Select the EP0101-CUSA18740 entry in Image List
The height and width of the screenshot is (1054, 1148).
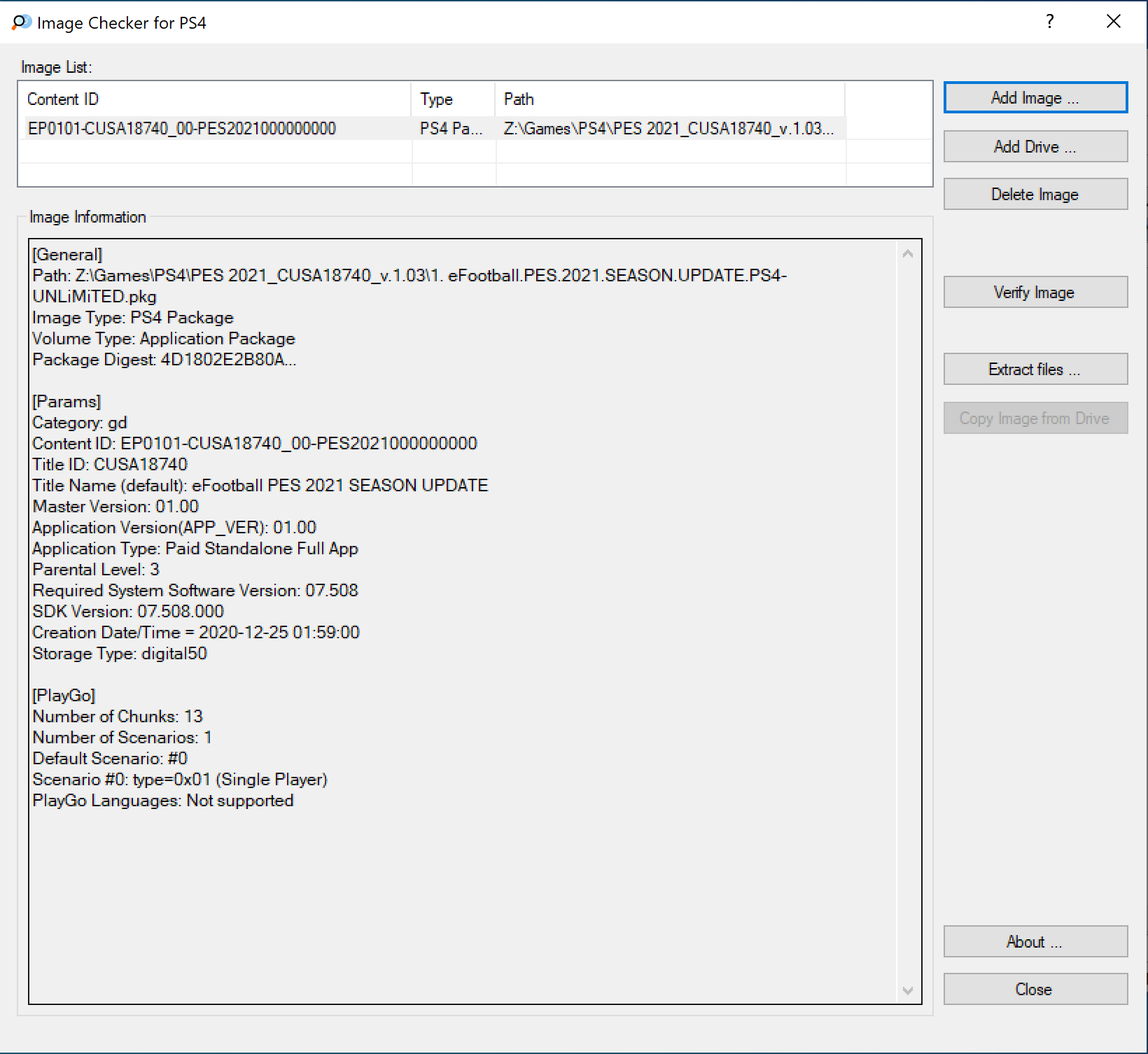pyautogui.click(x=181, y=129)
